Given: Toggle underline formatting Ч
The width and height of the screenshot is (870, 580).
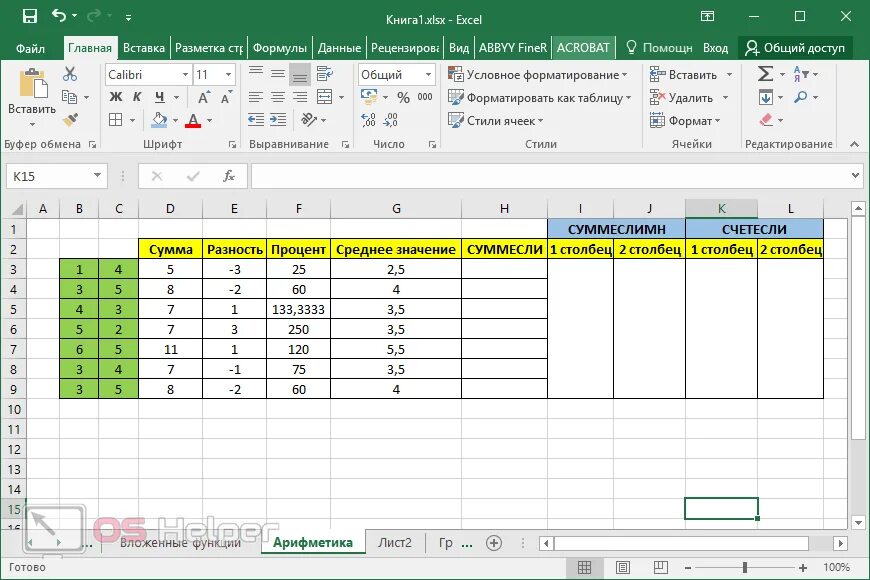Looking at the screenshot, I should click(159, 97).
